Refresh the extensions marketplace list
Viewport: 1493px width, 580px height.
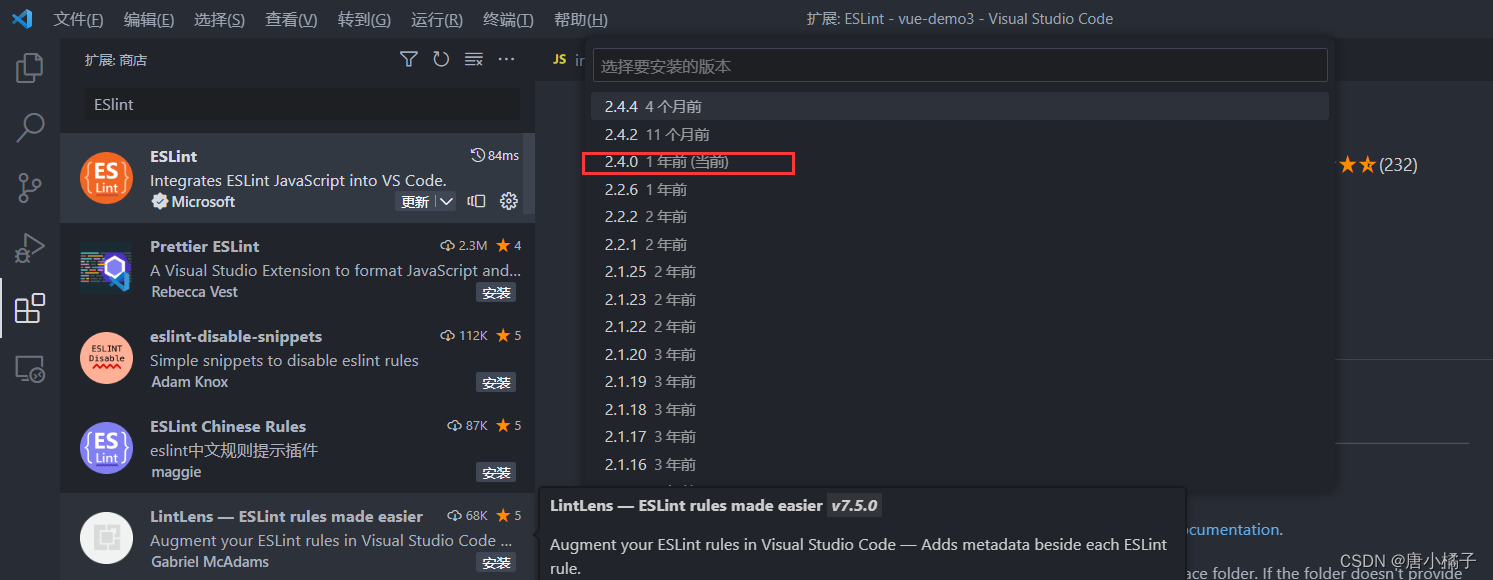tap(441, 59)
